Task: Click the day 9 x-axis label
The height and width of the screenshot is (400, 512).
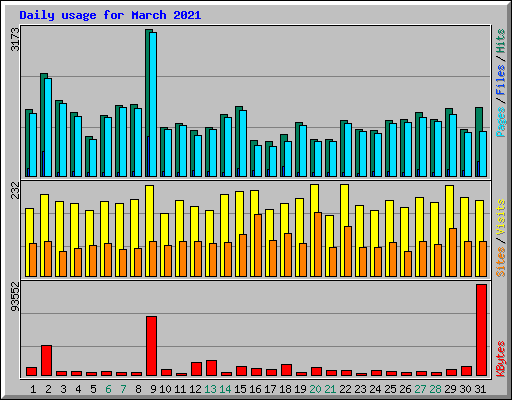Action: (153, 389)
